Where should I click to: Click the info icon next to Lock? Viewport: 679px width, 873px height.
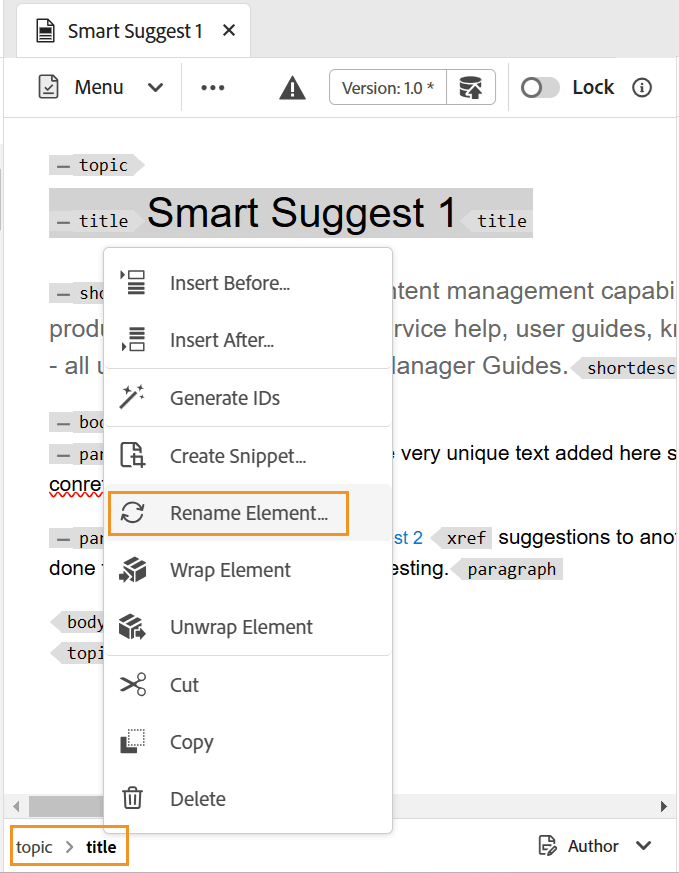tap(642, 87)
